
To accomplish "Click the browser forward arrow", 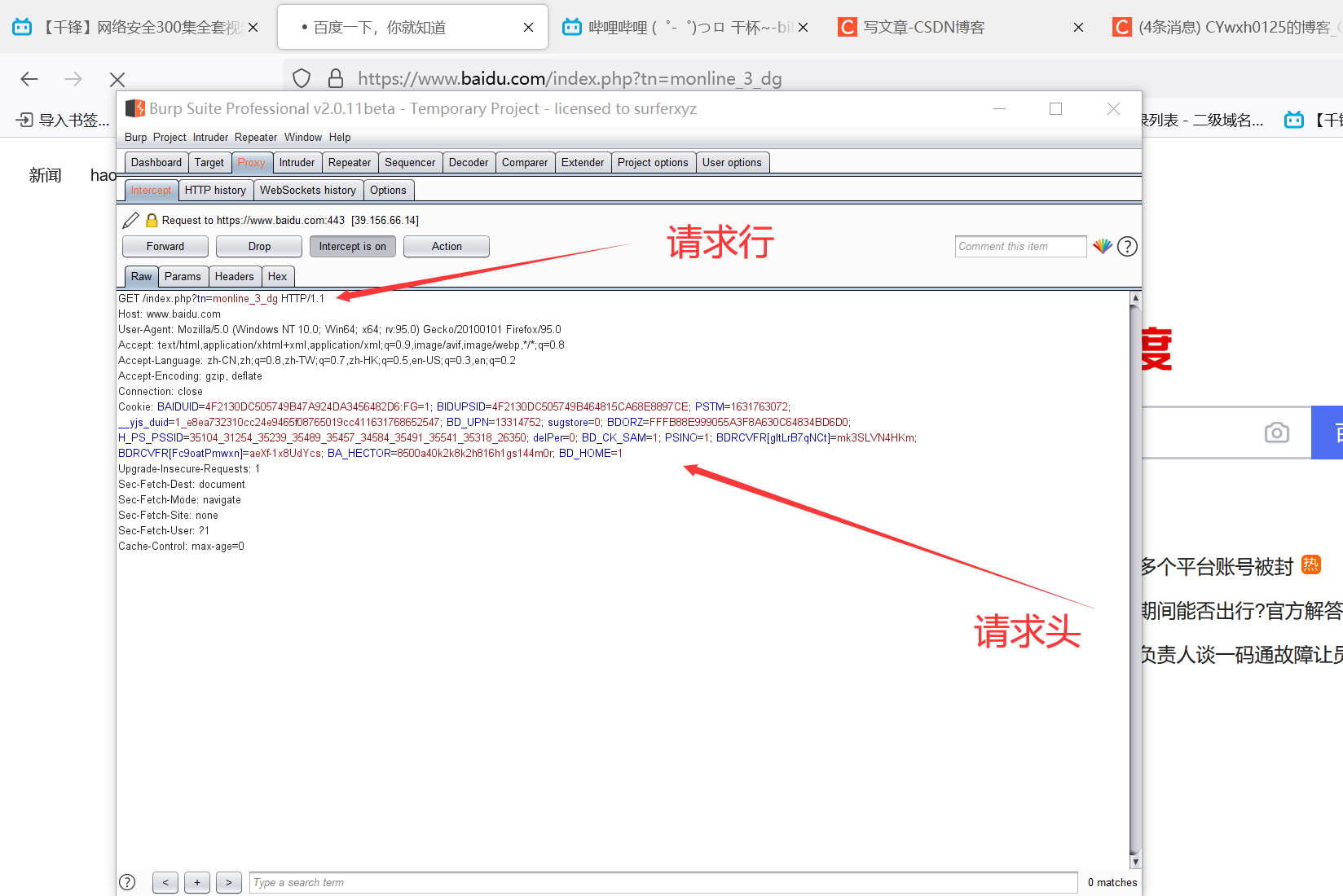I will point(73,79).
